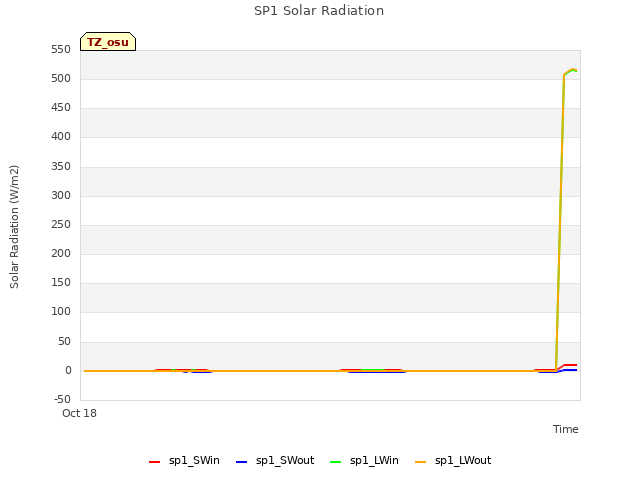
Task: Click the -50 y-axis tick label
Action: click(62, 399)
